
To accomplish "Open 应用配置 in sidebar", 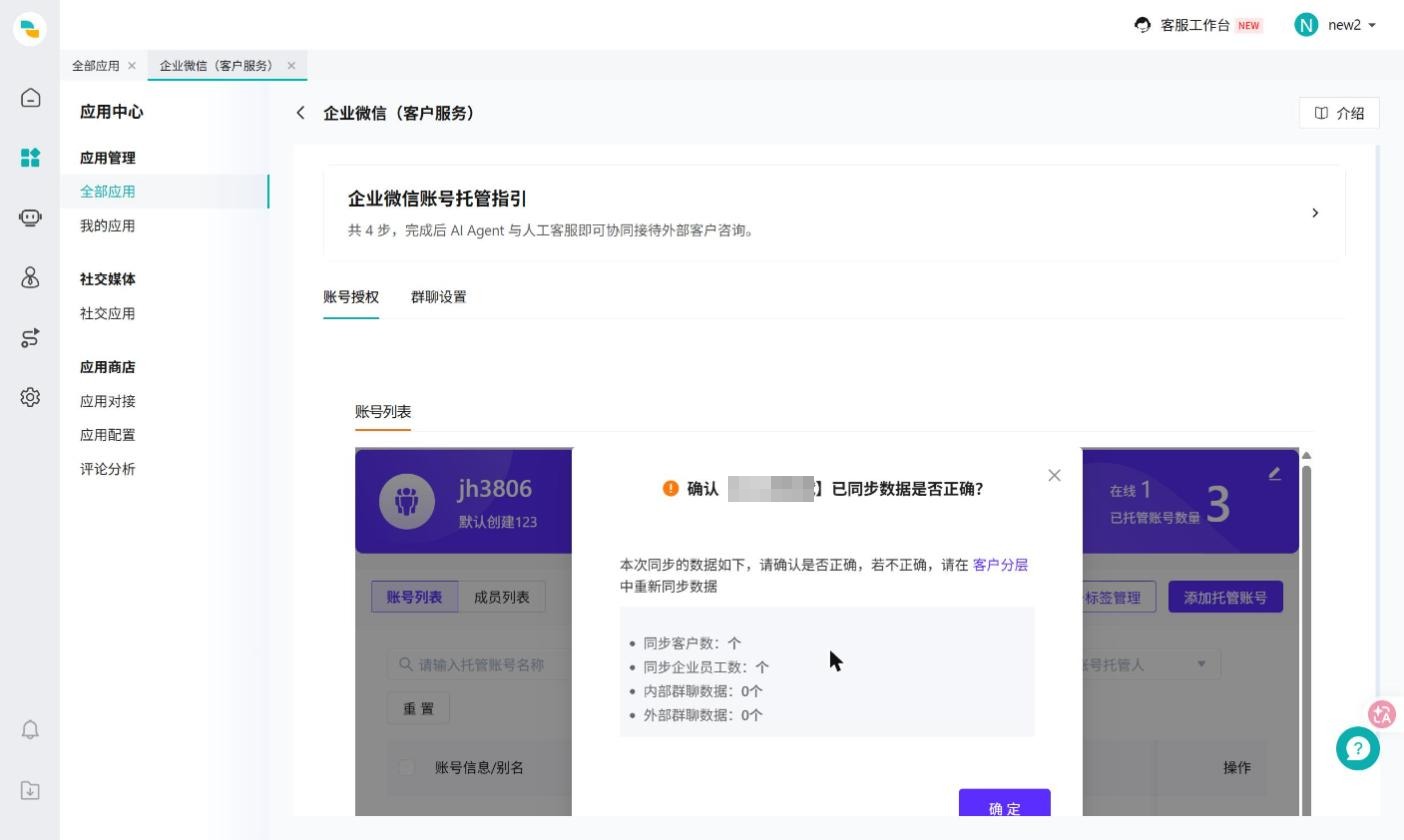I will coord(107,436).
